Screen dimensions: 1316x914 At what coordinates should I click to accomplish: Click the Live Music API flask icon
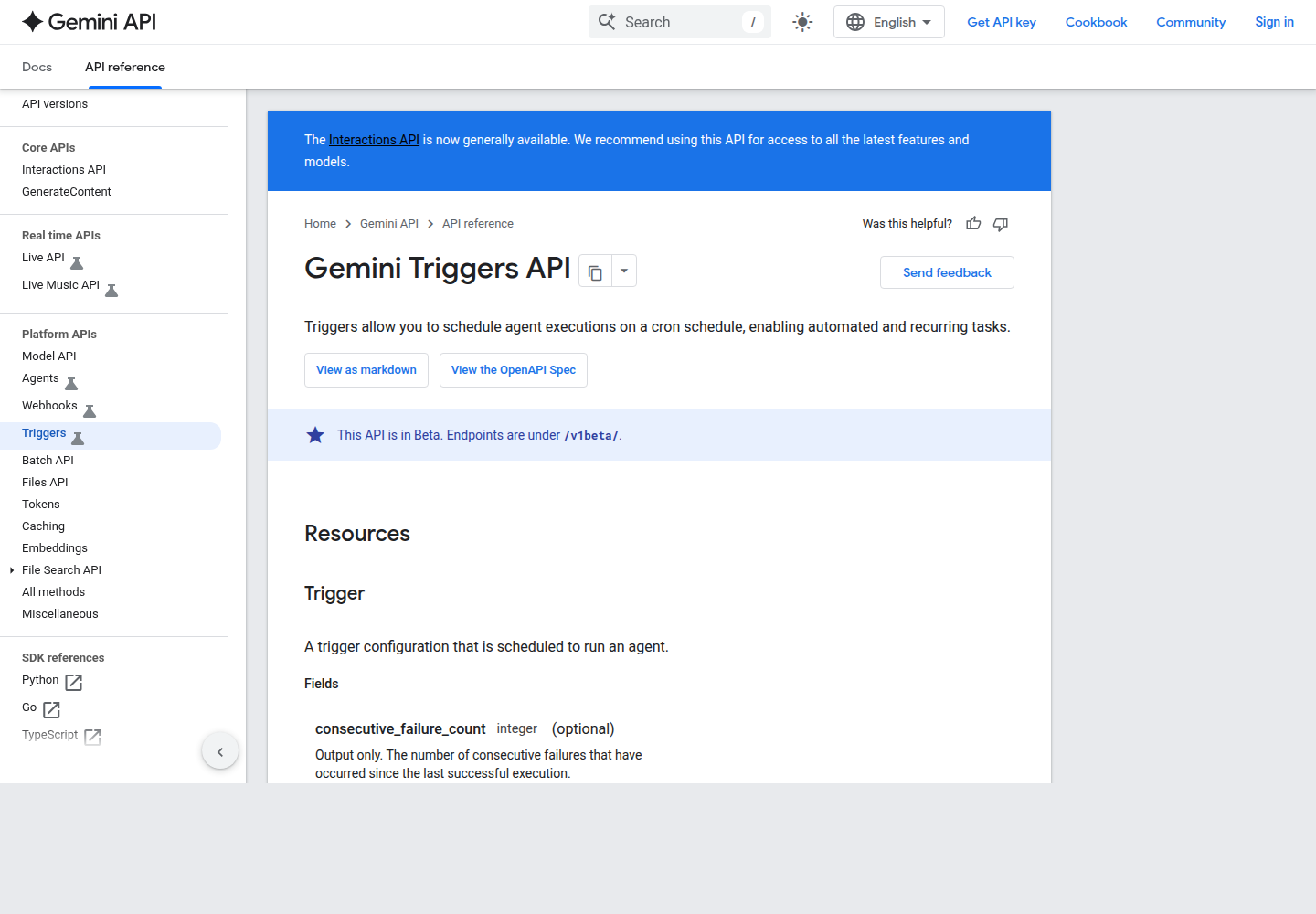(x=111, y=291)
